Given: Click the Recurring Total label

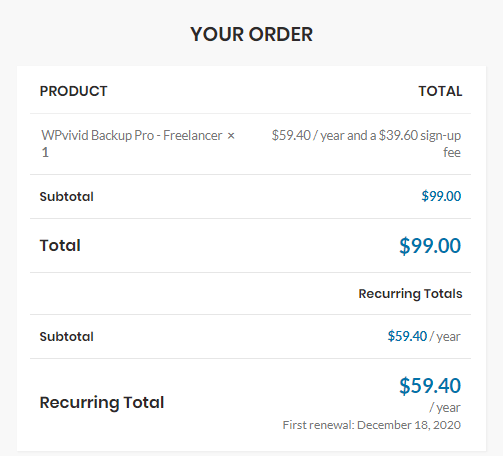Looking at the screenshot, I should point(102,402).
